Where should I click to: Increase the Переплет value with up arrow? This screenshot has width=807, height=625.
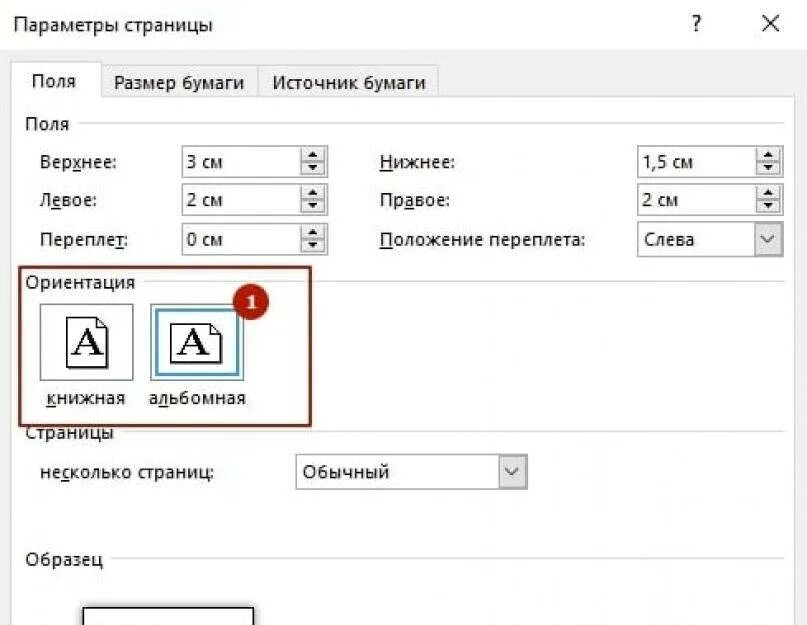313,232
